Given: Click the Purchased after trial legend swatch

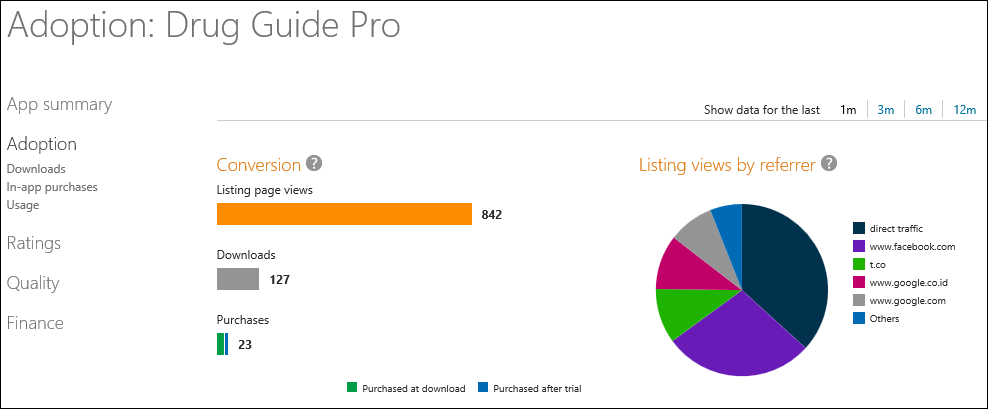Looking at the screenshot, I should pyautogui.click(x=483, y=387).
